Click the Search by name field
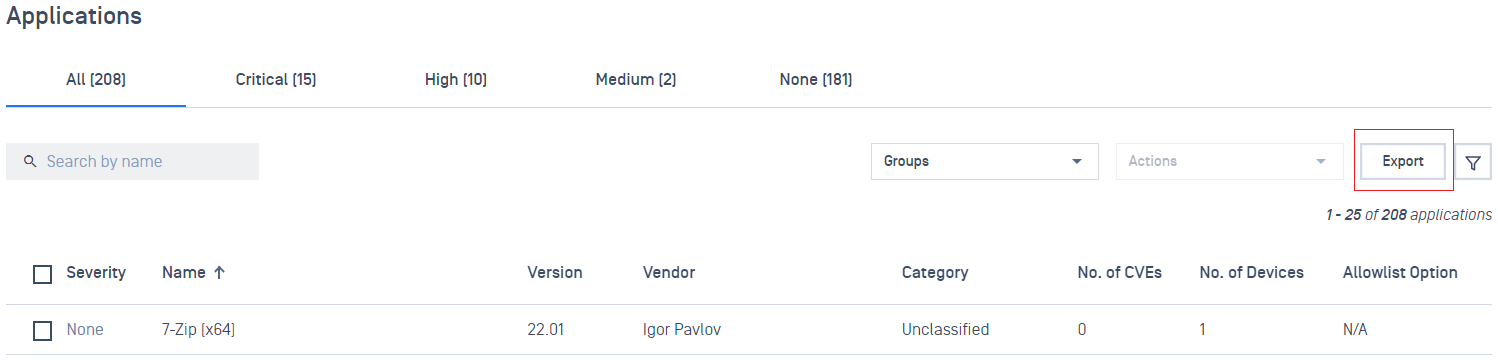Image resolution: width=1498 pixels, height=360 pixels. coord(132,161)
